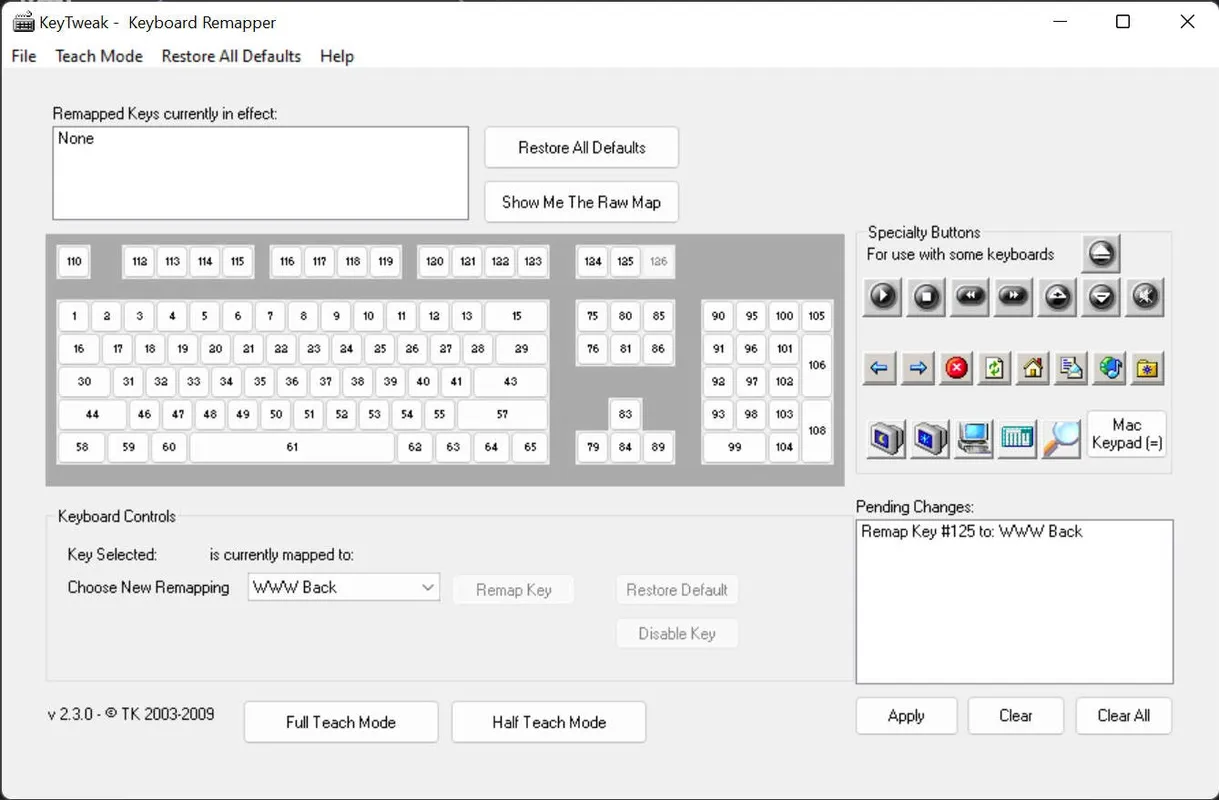Select 'Remap Key #125 to: WWW Back' pending entry
The width and height of the screenshot is (1219, 800).
[972, 532]
